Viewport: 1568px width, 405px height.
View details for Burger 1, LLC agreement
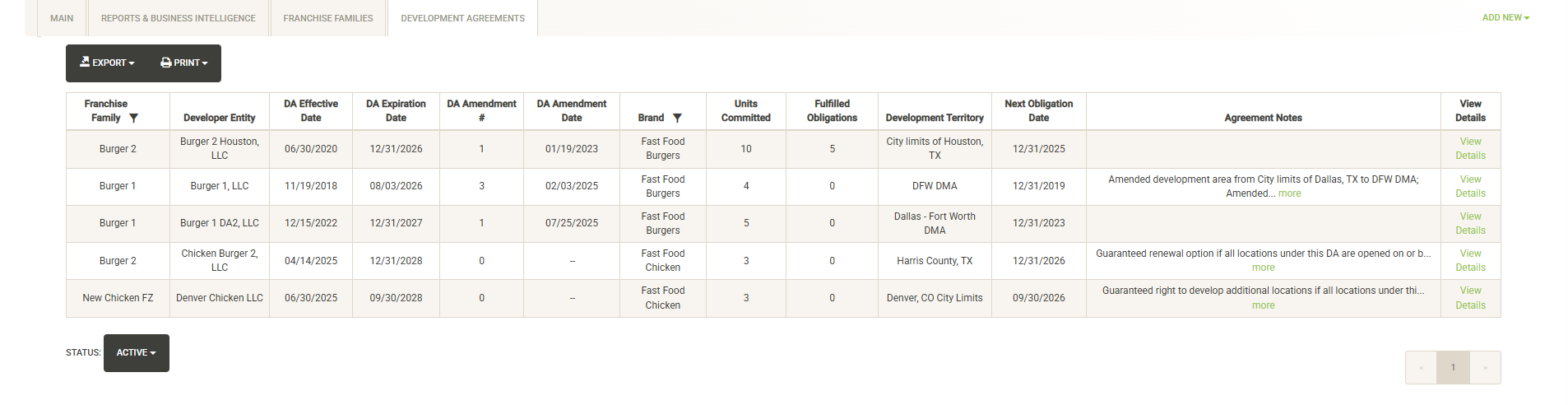(1470, 187)
